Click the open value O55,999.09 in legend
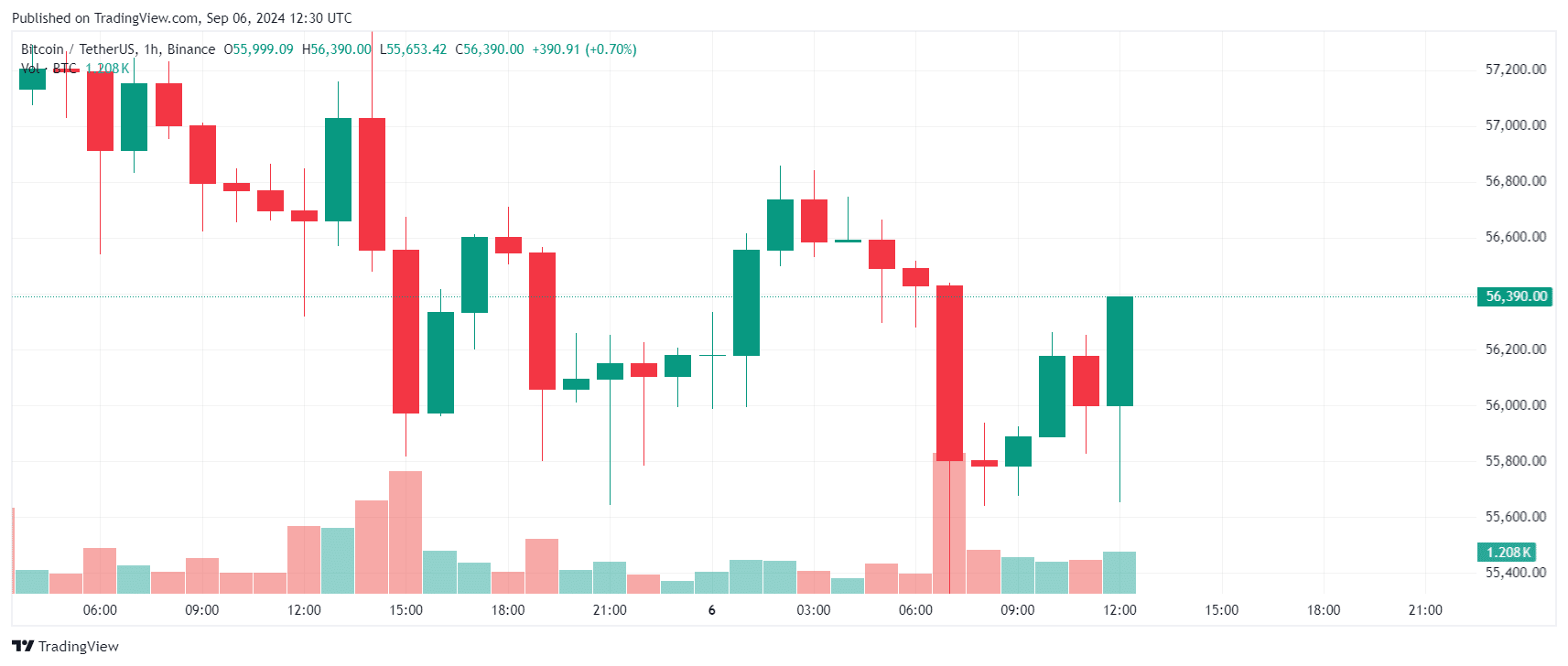 (x=259, y=49)
